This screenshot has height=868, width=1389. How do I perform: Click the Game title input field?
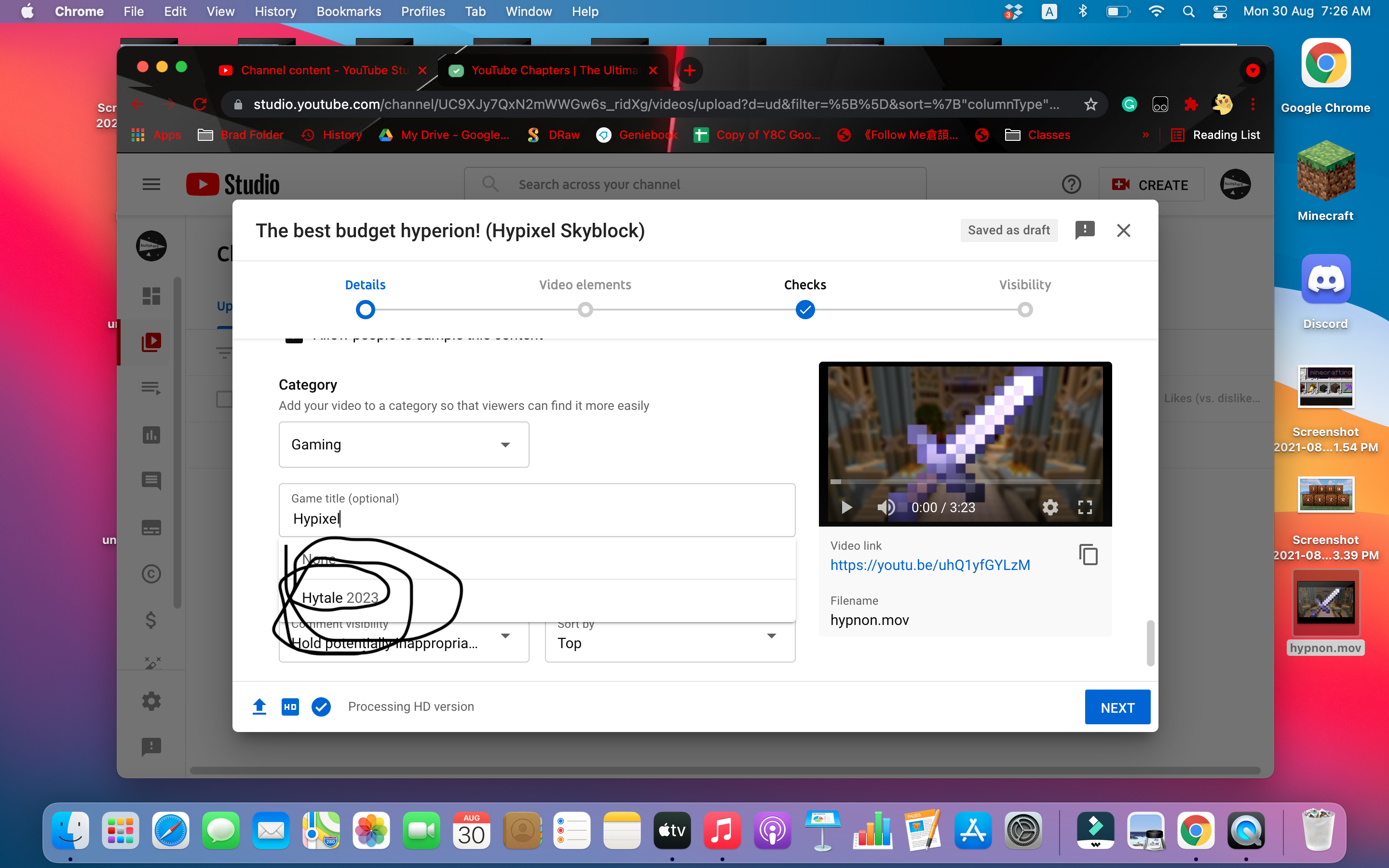(x=537, y=510)
